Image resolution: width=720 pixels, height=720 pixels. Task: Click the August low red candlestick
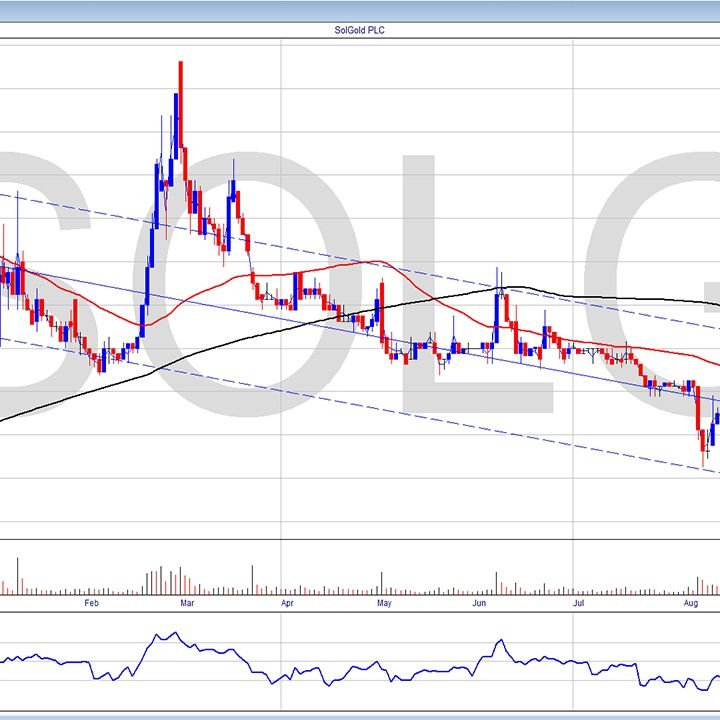click(x=702, y=442)
